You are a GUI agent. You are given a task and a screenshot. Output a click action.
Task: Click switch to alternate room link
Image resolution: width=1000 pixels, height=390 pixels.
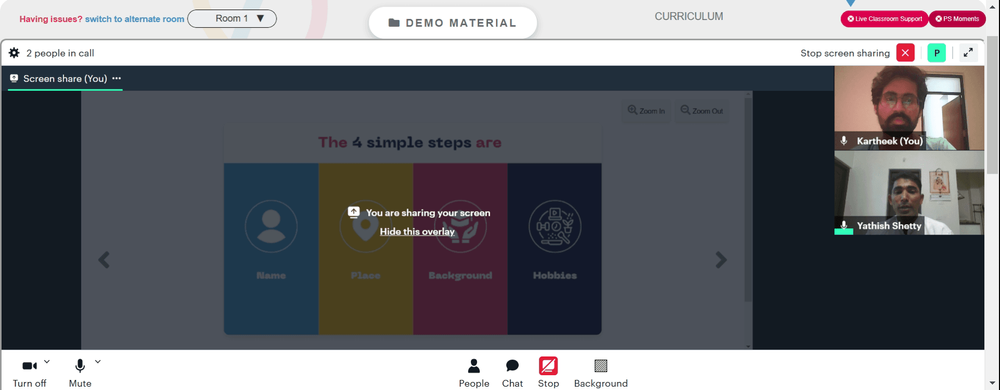click(135, 19)
